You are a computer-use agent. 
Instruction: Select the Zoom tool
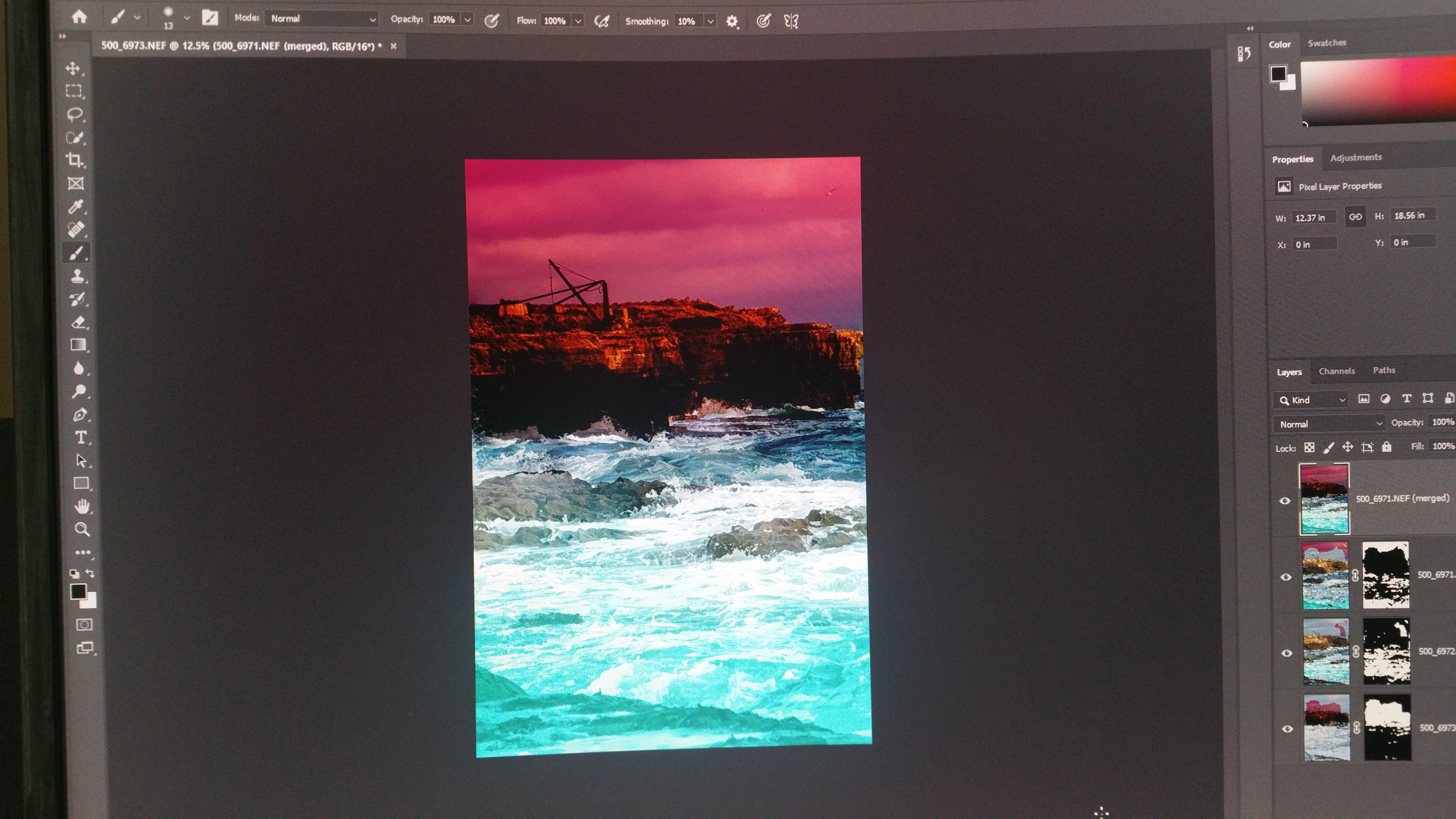tap(82, 530)
